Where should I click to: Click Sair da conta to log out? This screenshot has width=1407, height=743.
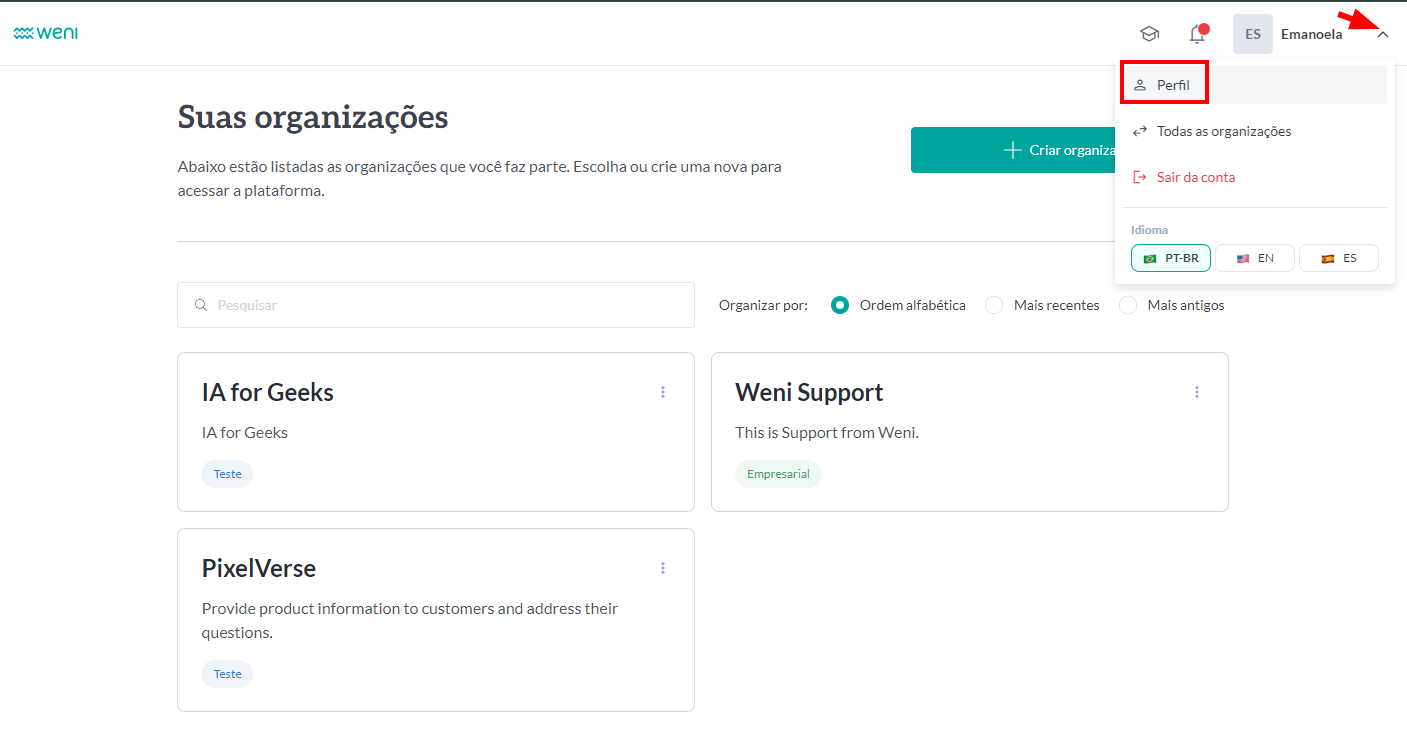coord(1195,177)
